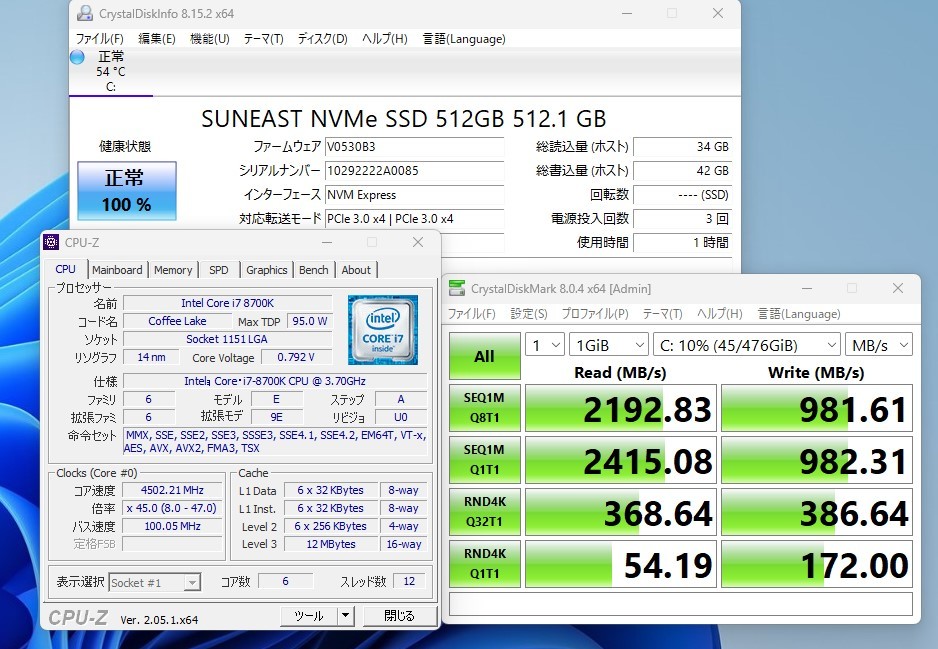Switch to the Bench tab in CPU-Z

[x=313, y=270]
